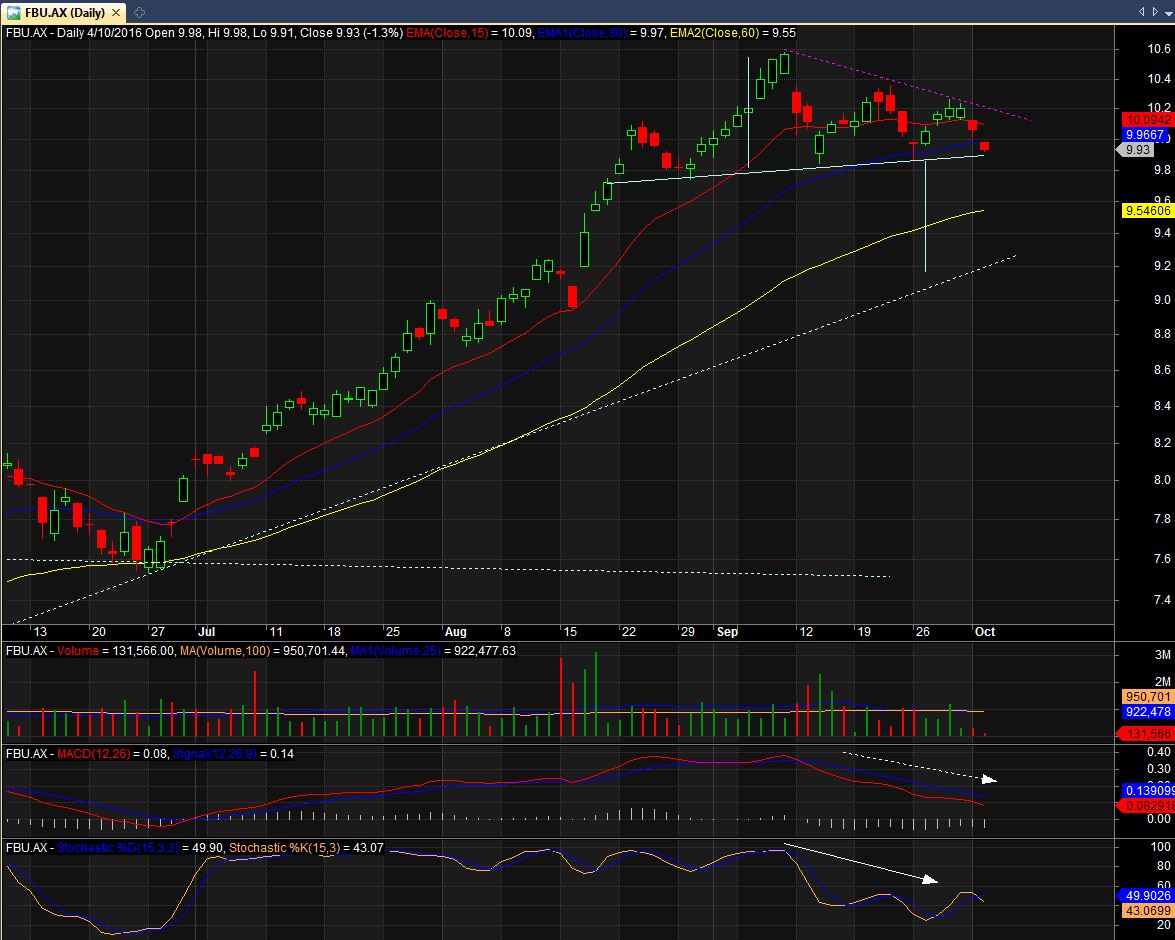Click the 950,701 volume axis tag
This screenshot has width=1175, height=940.
pos(1147,697)
